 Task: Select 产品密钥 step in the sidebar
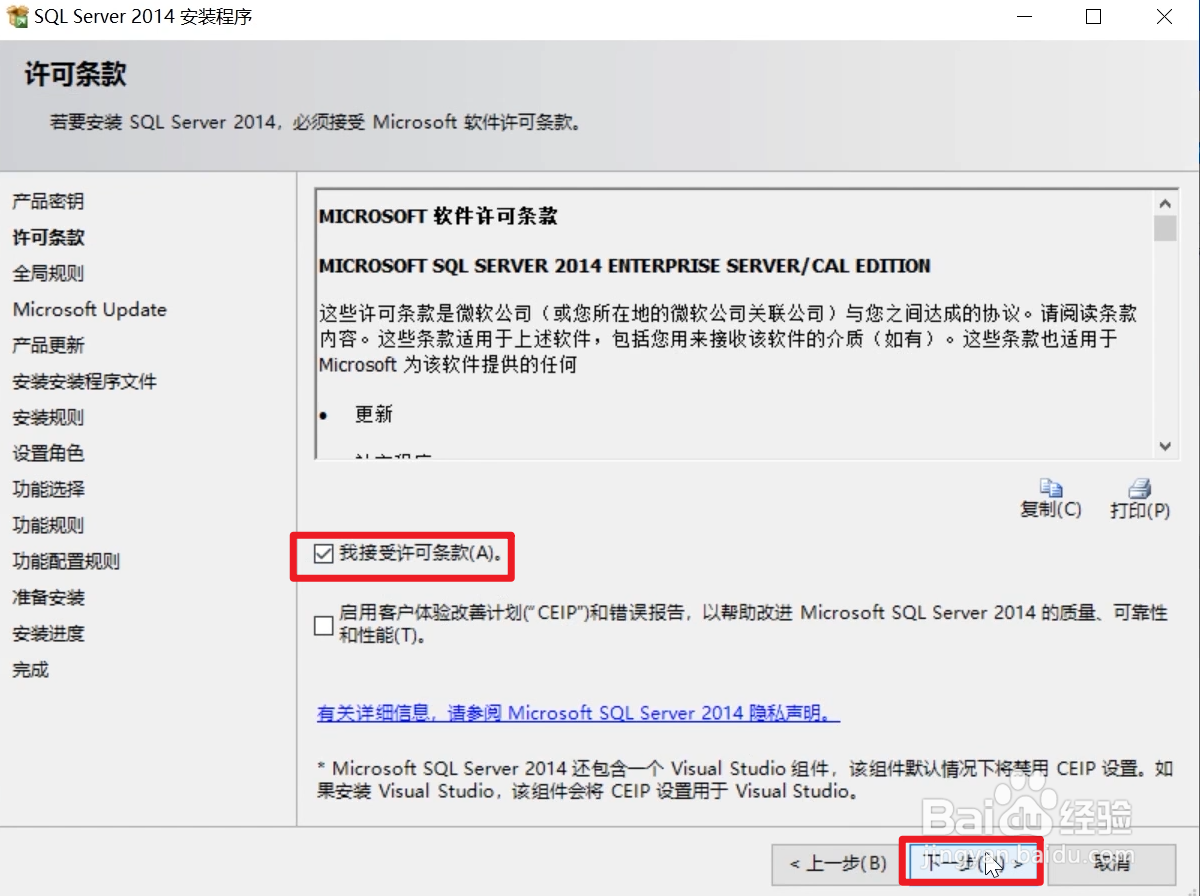[47, 201]
